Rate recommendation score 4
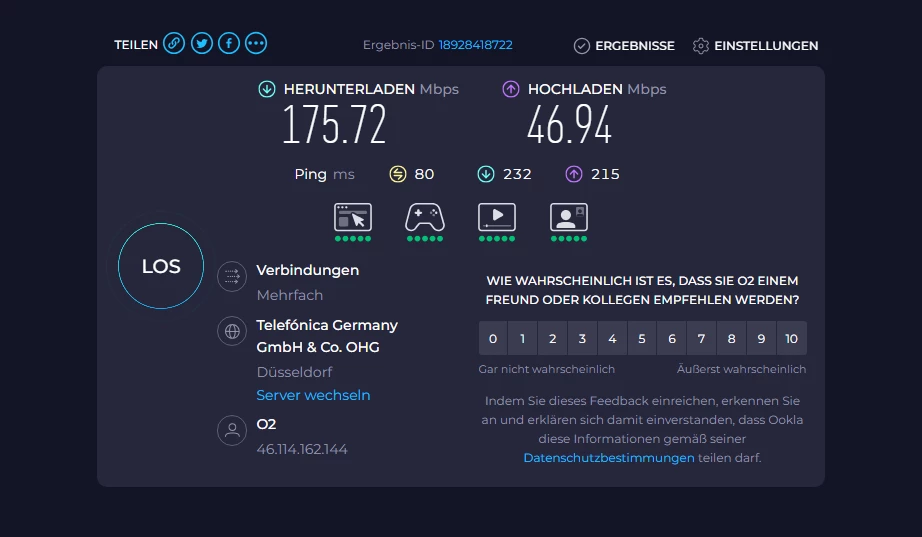 tap(612, 338)
